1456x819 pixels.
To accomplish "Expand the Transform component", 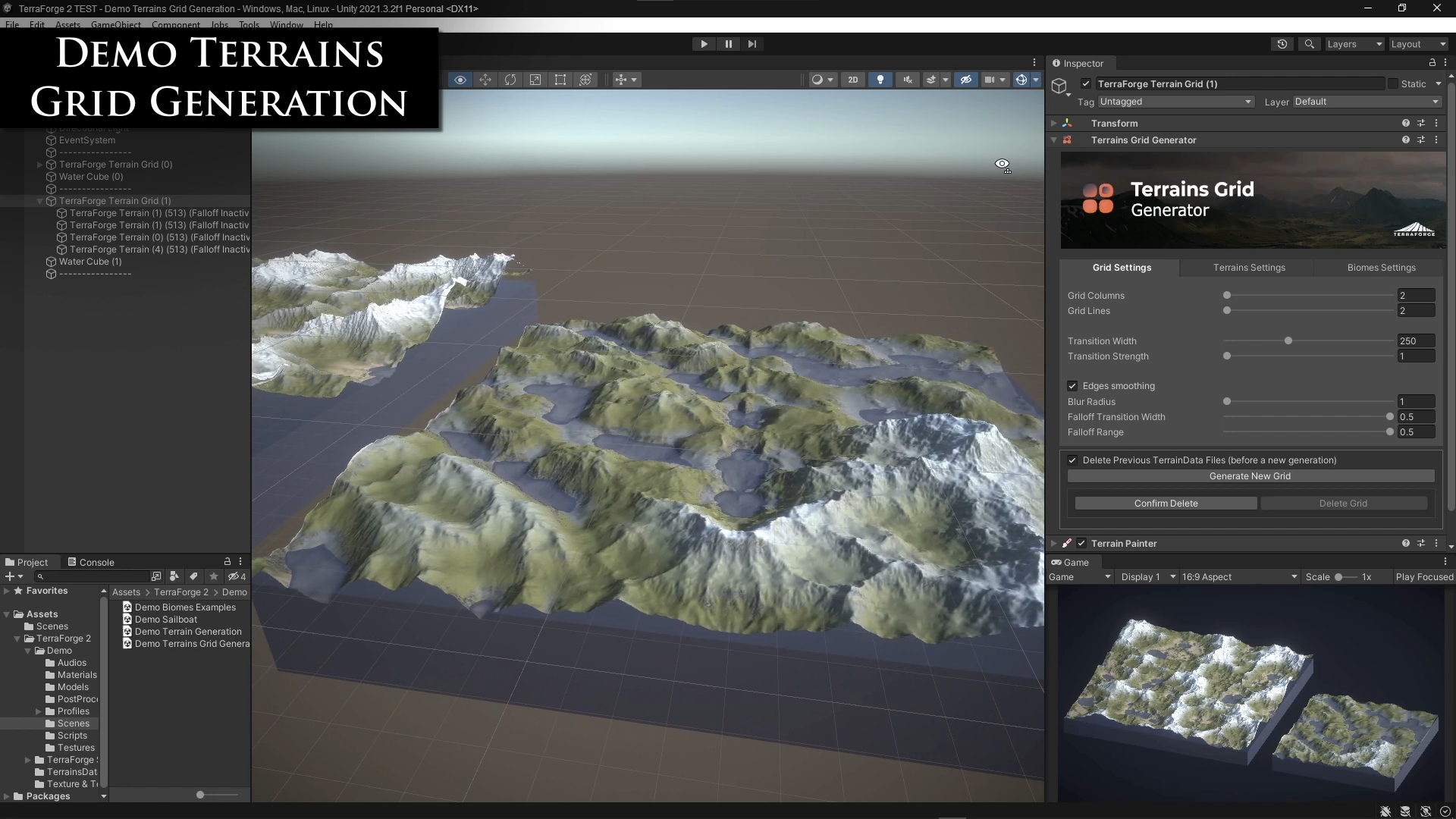I will click(1053, 124).
